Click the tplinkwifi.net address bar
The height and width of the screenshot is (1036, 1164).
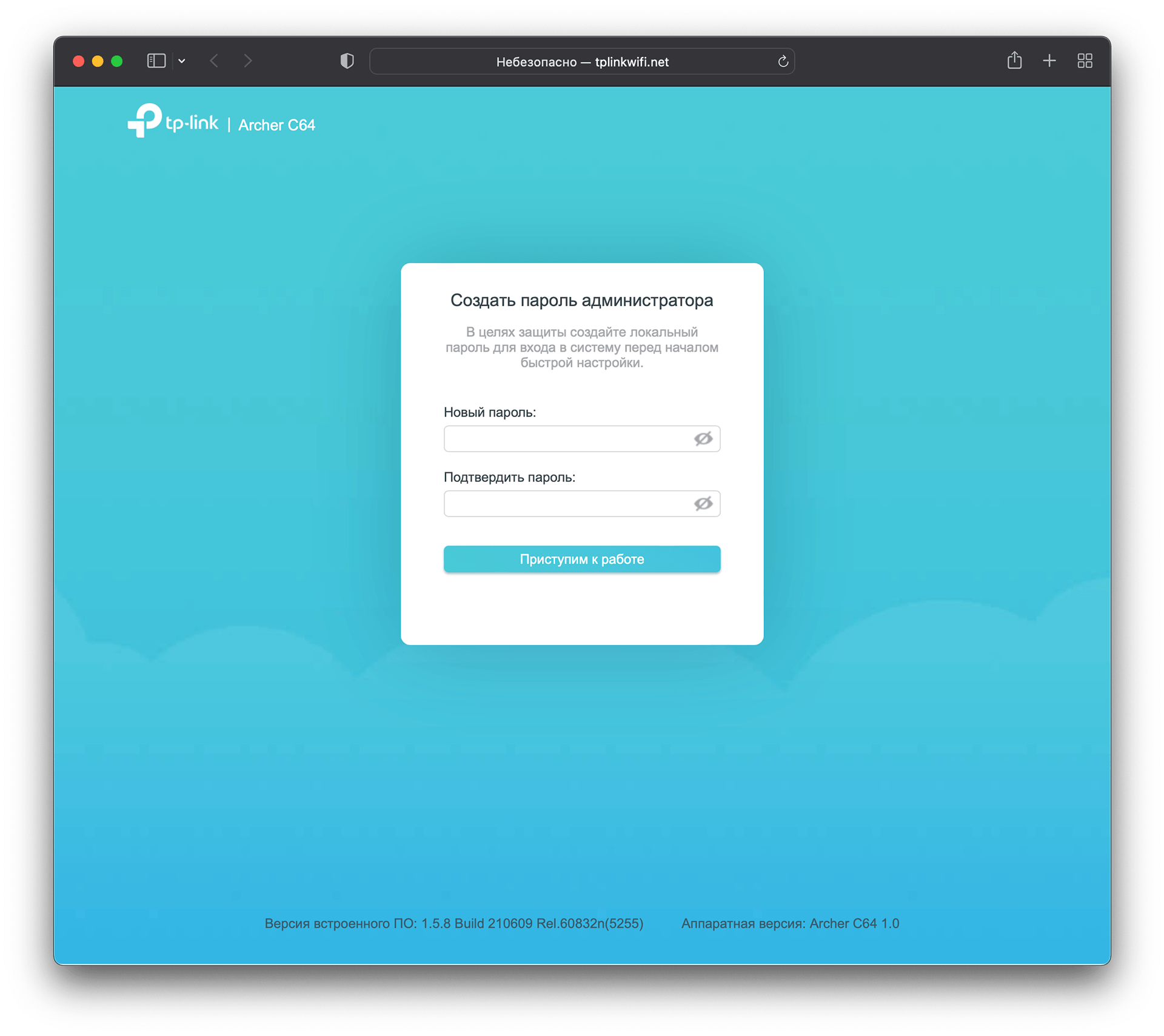[582, 62]
